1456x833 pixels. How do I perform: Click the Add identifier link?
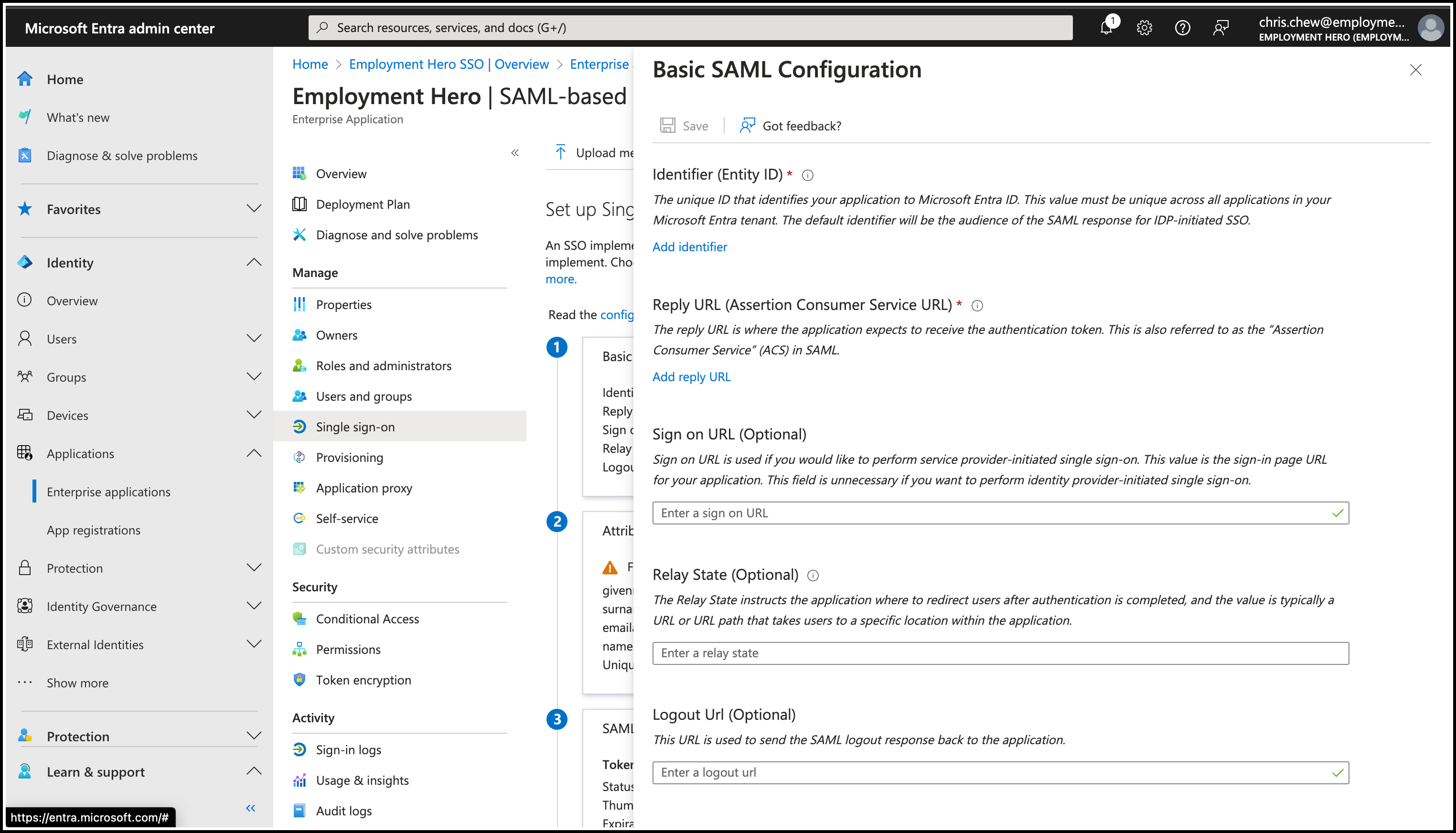689,246
